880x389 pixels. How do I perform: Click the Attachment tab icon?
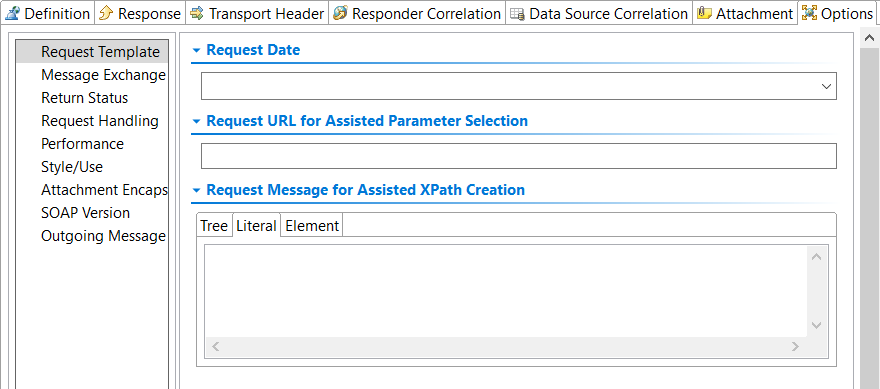click(x=704, y=13)
